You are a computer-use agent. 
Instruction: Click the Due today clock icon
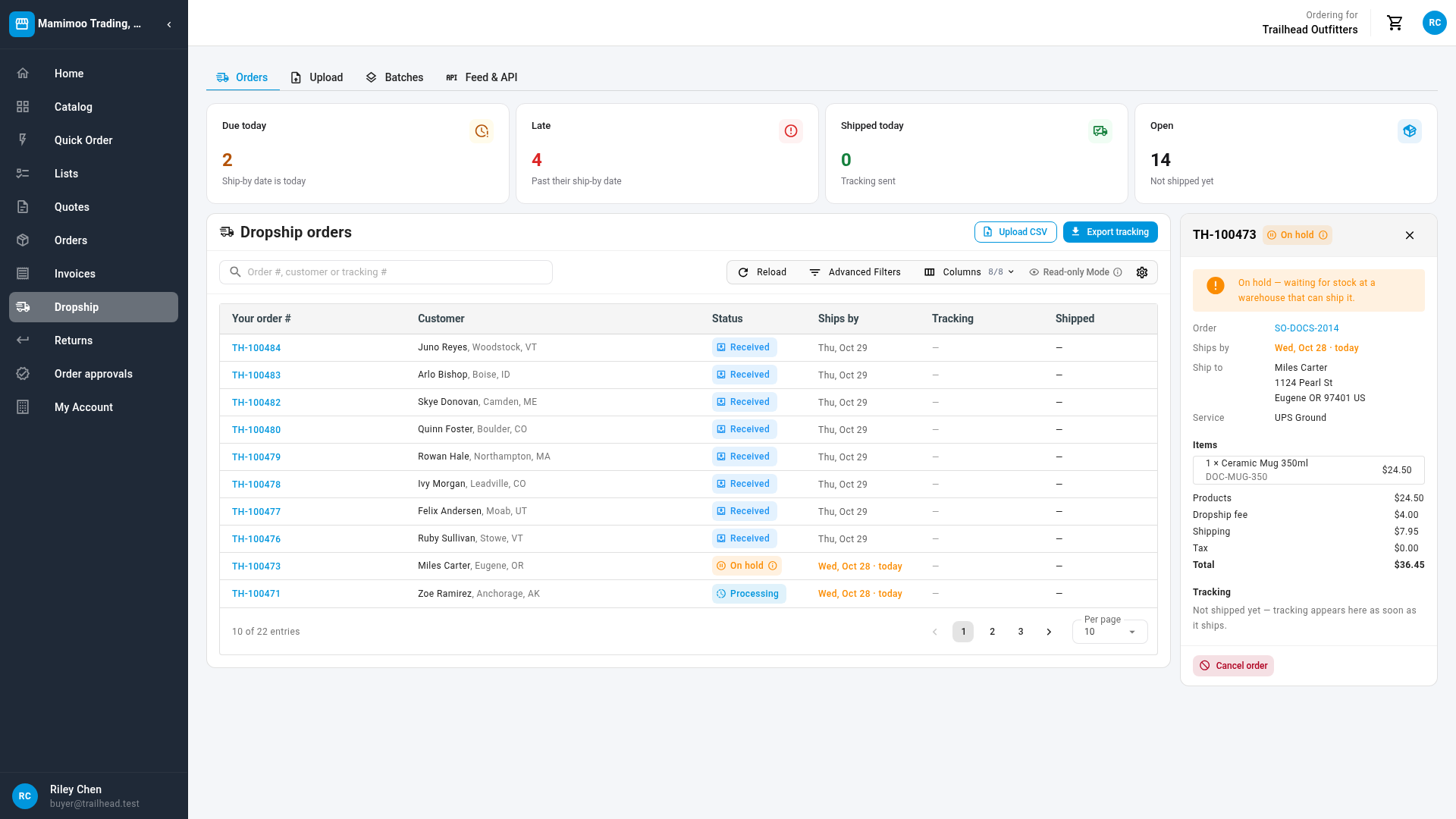(482, 131)
